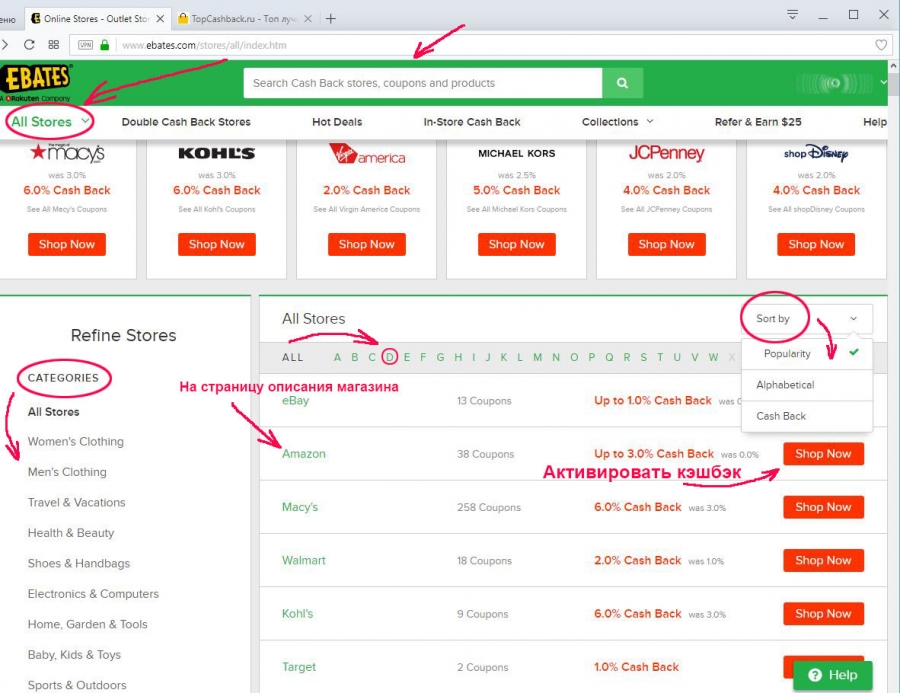900x693 pixels.
Task: Click 258 Coupons in Macy's row
Action: [489, 508]
